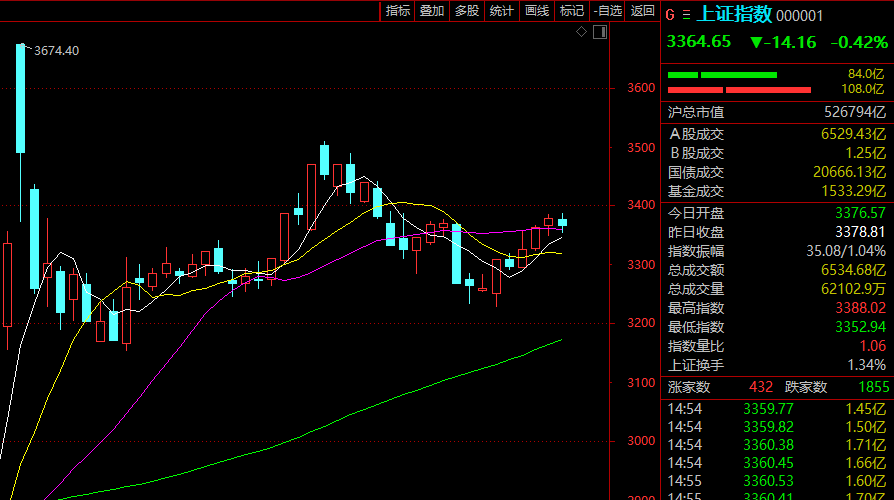The width and height of the screenshot is (894, 500).
Task: Click the green down-triangle change indicator
Action: tap(756, 42)
